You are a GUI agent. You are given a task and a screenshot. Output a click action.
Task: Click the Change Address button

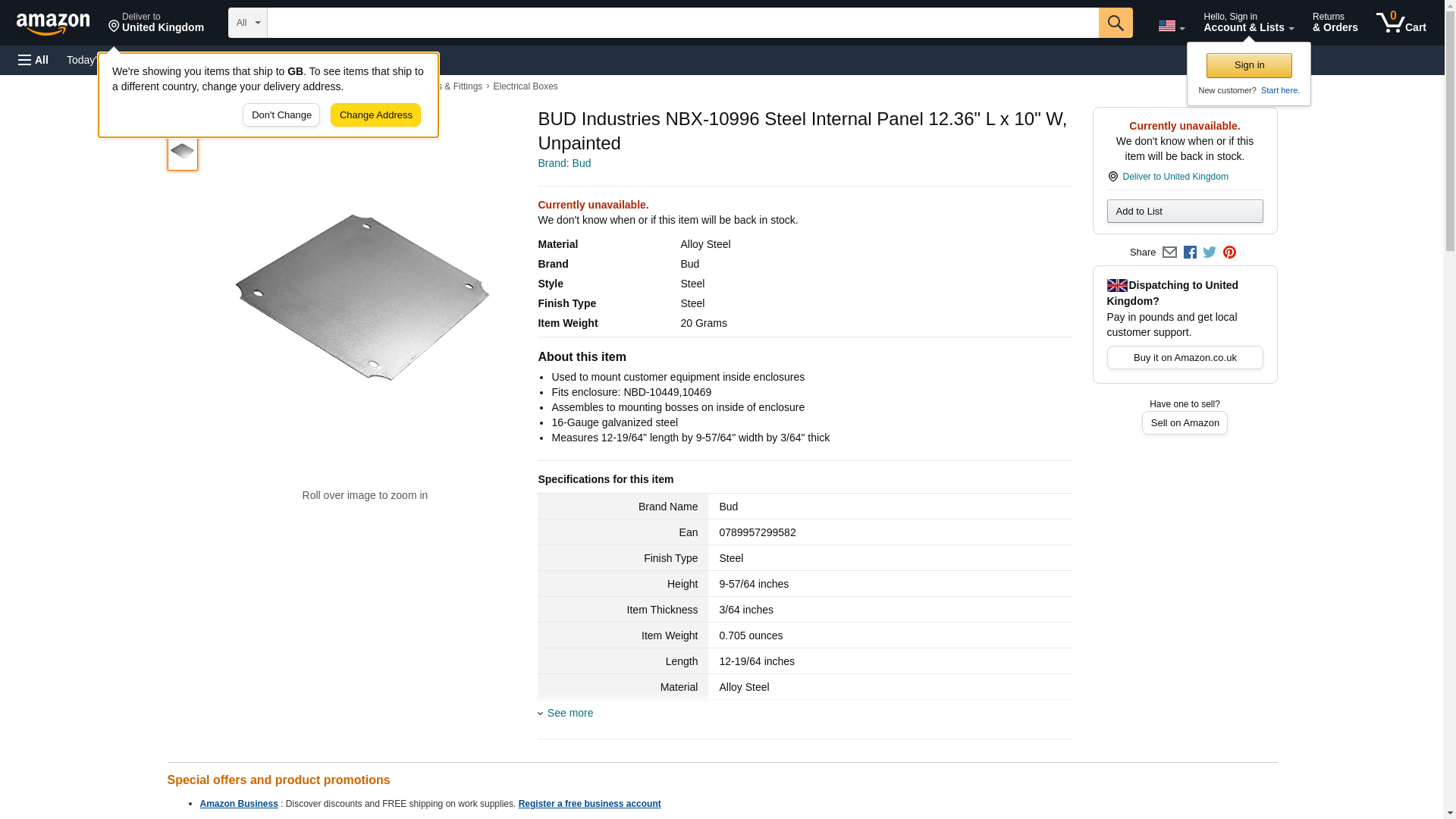pos(375,115)
